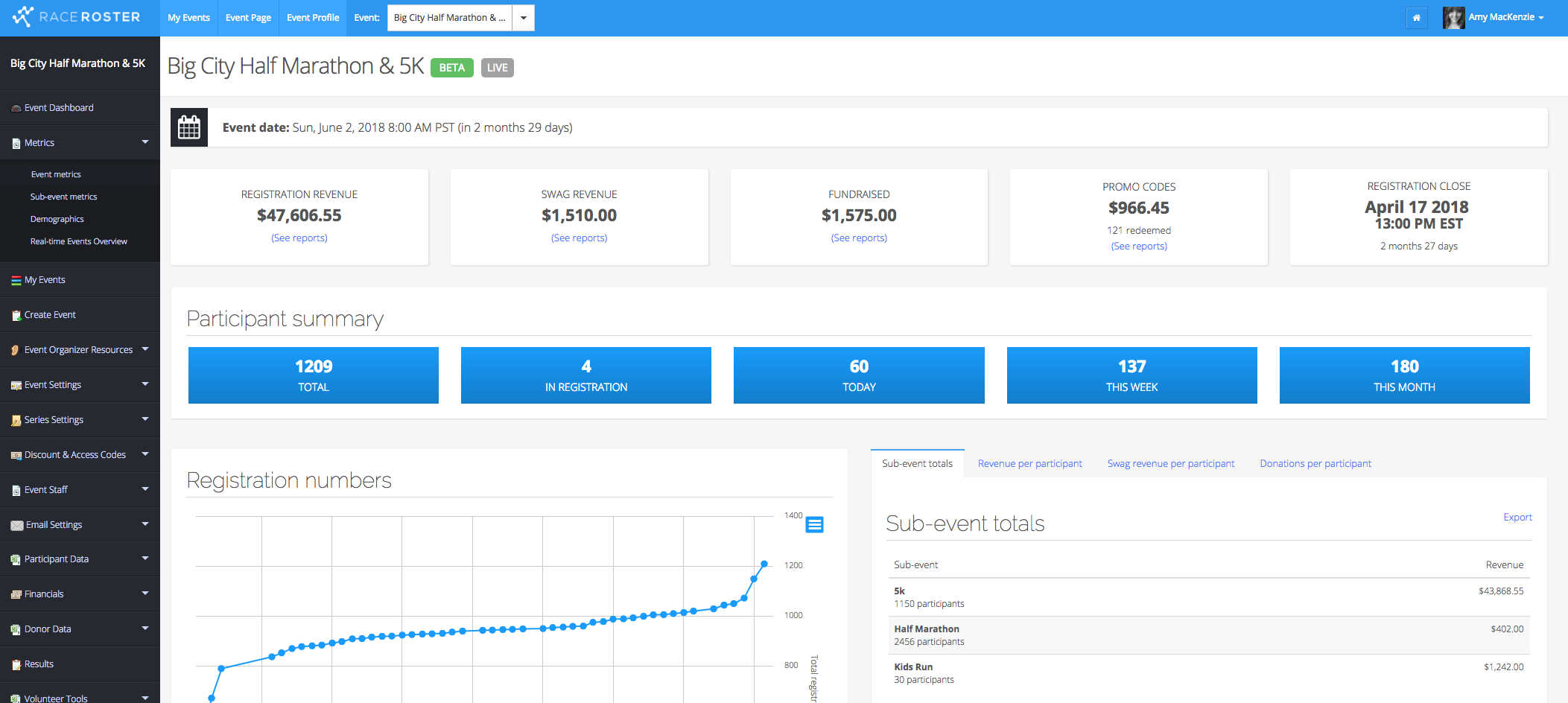Collapse the Metrics sidebar section

click(145, 142)
